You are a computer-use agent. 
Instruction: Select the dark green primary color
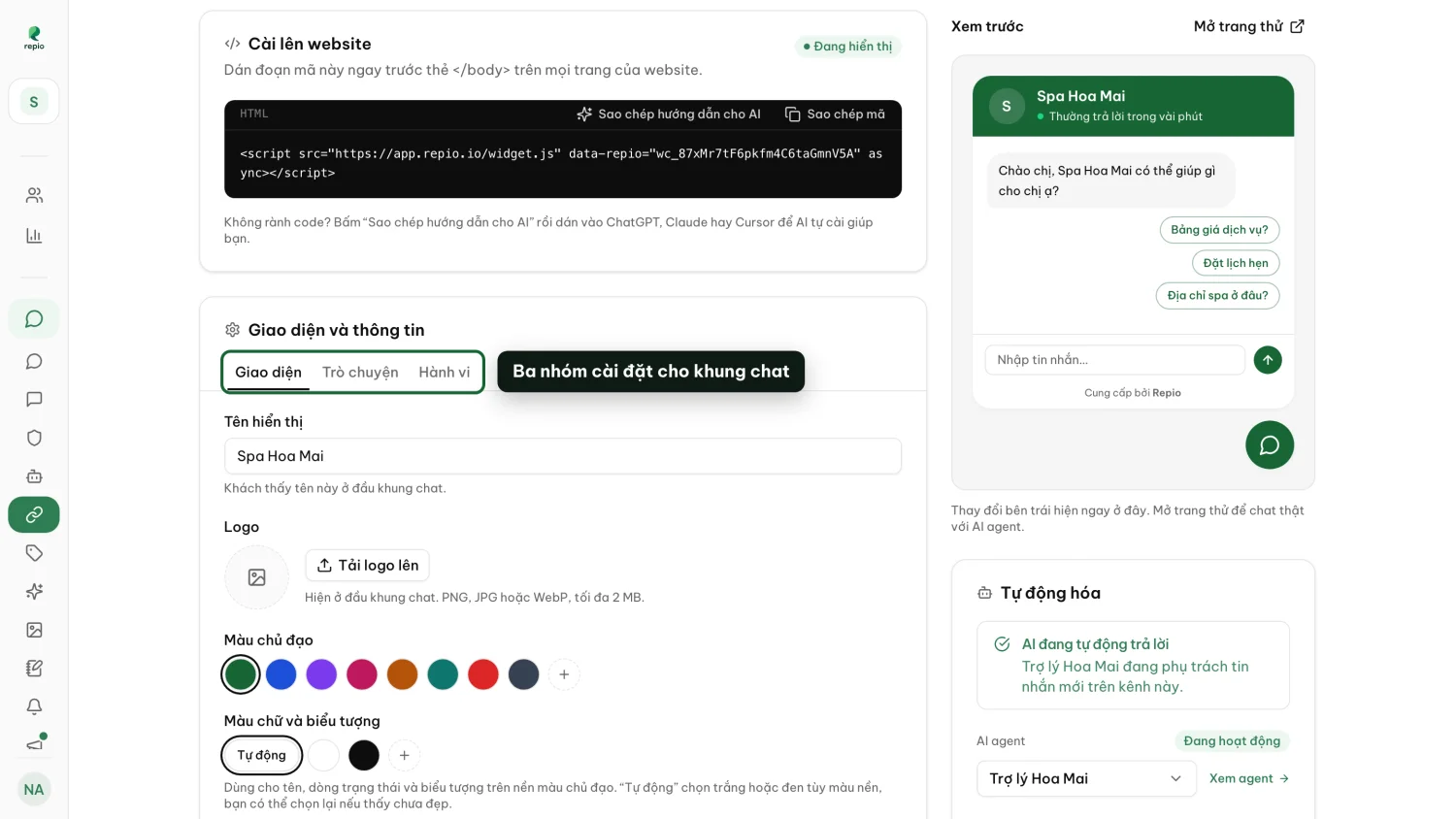click(241, 674)
